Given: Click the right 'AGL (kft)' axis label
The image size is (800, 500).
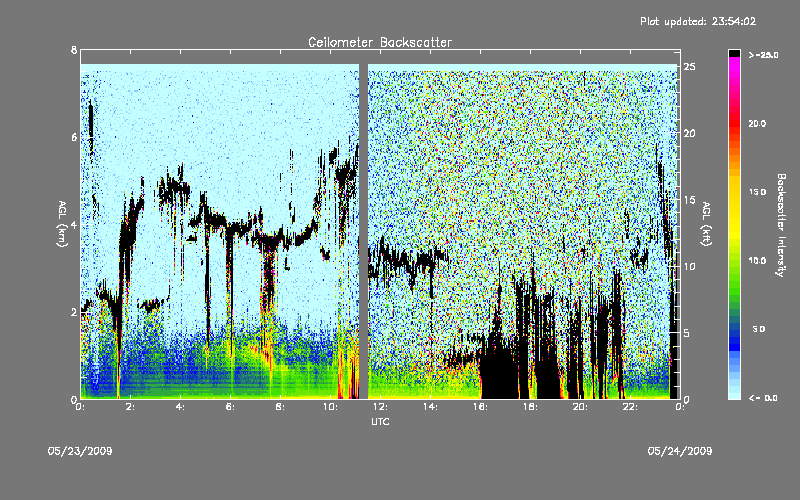Looking at the screenshot, I should (x=706, y=224).
